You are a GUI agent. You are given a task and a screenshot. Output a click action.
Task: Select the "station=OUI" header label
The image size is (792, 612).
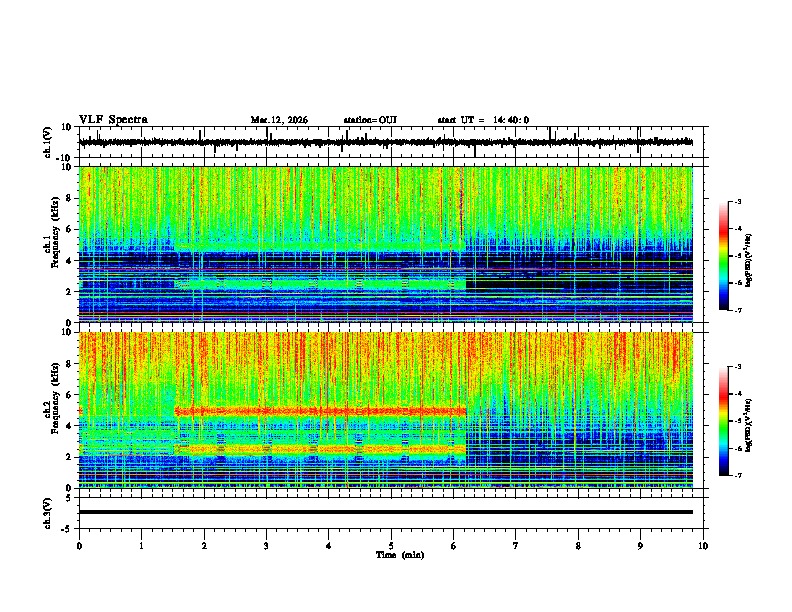370,120
